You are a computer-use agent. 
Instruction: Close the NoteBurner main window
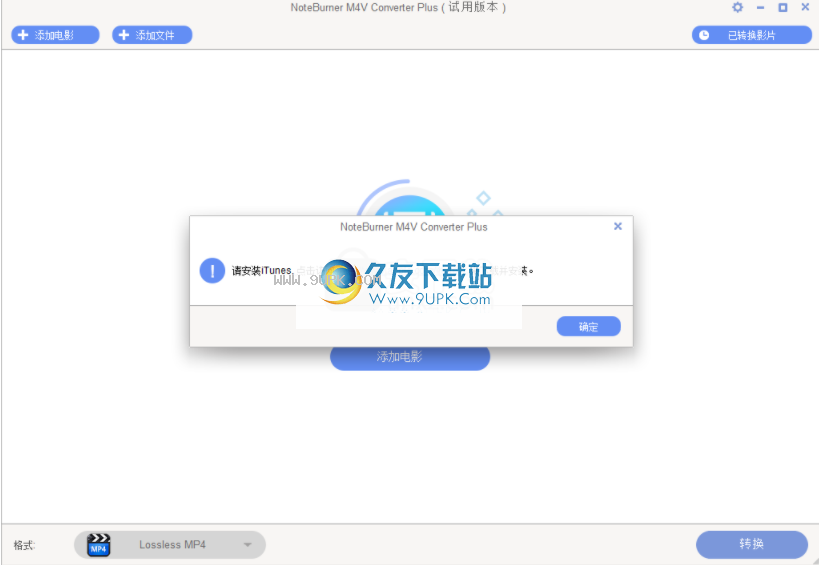click(x=805, y=7)
